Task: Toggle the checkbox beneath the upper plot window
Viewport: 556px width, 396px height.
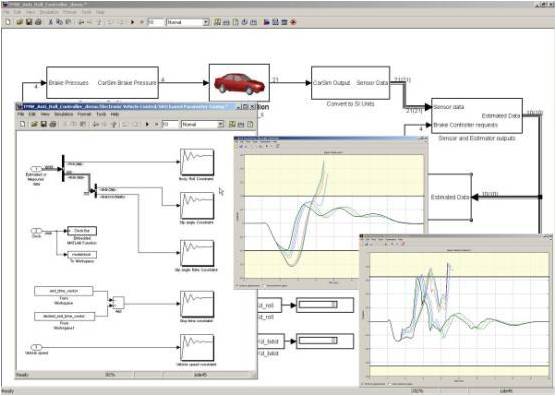Action: (x=237, y=286)
